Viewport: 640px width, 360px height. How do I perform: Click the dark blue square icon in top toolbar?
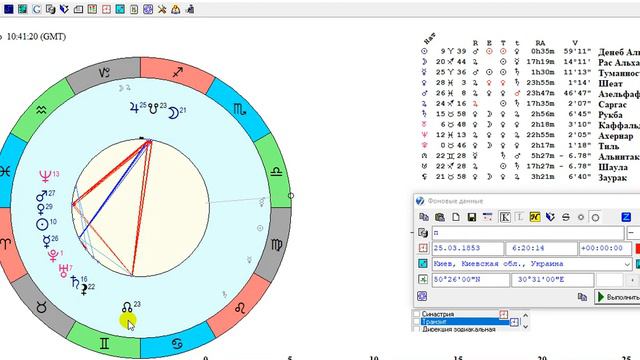9,9
